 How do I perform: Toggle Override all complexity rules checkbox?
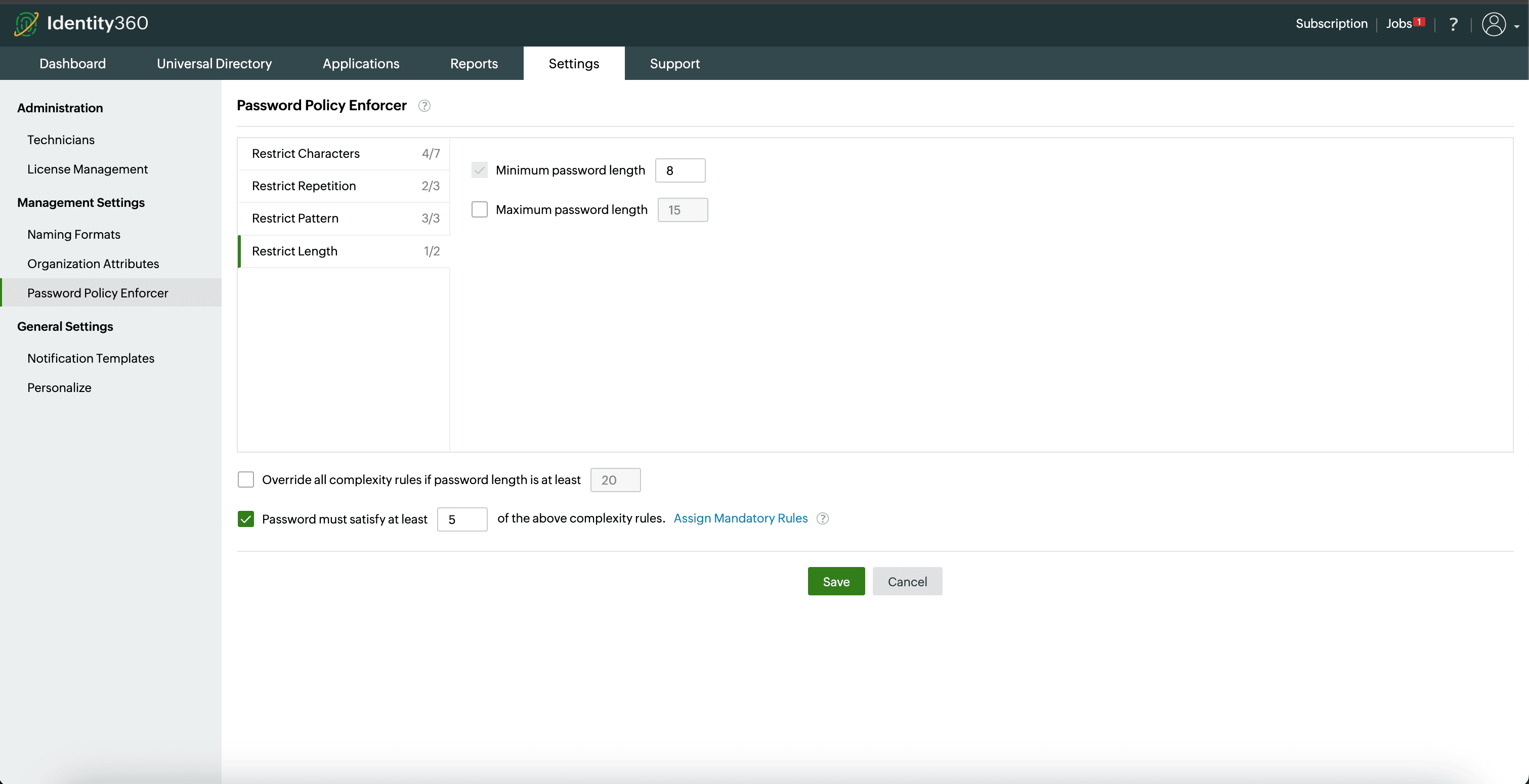point(246,480)
